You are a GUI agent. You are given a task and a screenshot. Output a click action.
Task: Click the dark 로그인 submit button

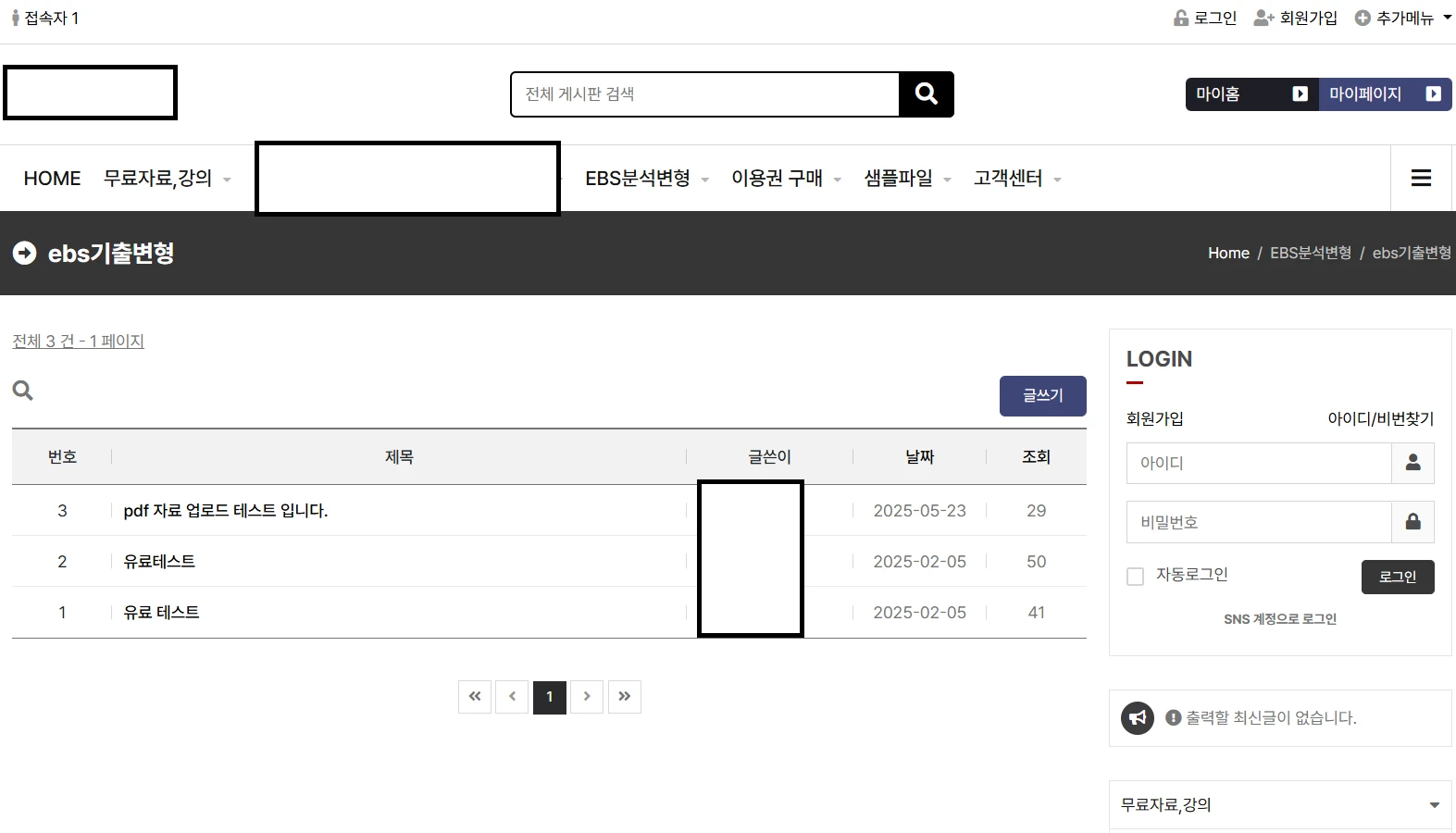click(1398, 577)
